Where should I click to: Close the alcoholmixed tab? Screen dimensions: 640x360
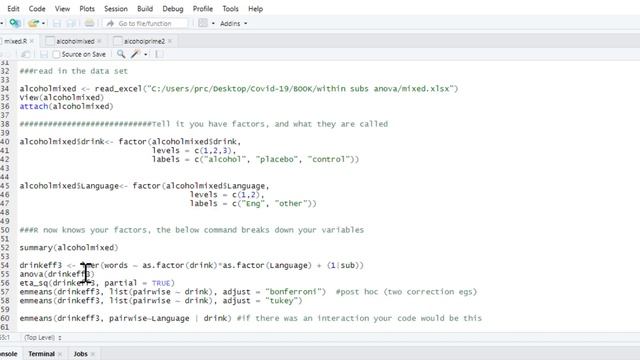[x=99, y=41]
